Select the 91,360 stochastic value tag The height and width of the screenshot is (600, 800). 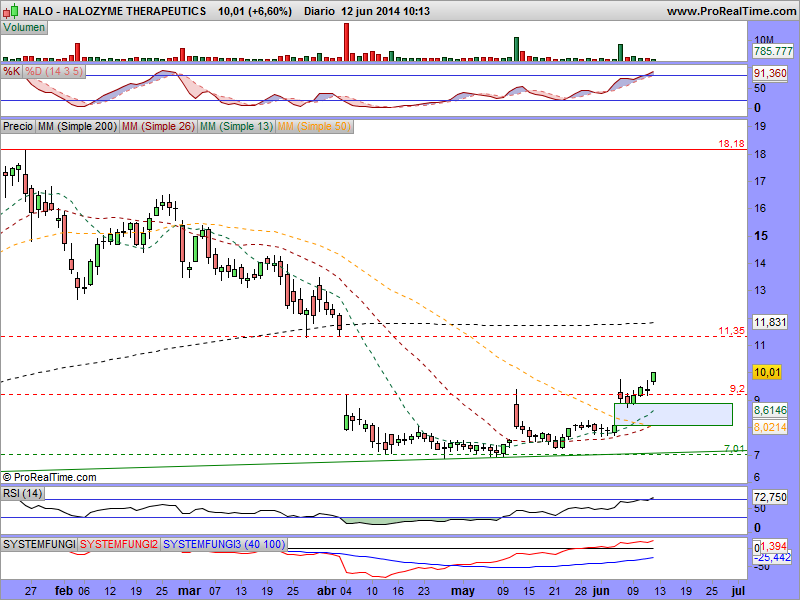click(x=770, y=73)
